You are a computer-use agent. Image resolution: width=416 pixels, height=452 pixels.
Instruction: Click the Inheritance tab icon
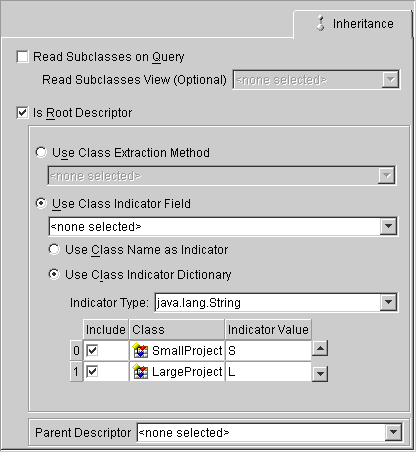pyautogui.click(x=321, y=23)
